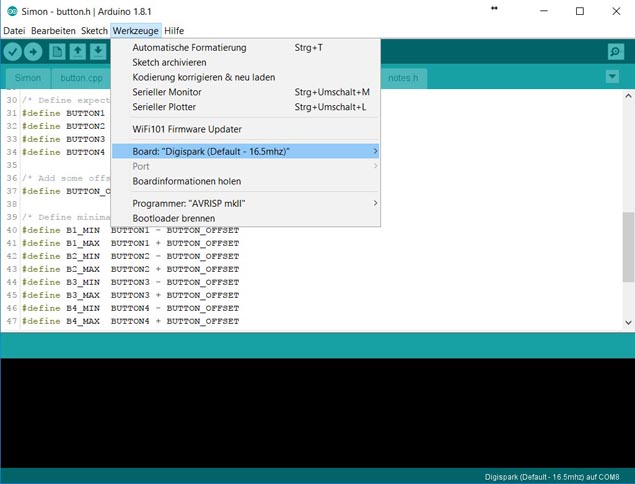Click the black console output area
The width and height of the screenshot is (635, 484).
point(318,413)
